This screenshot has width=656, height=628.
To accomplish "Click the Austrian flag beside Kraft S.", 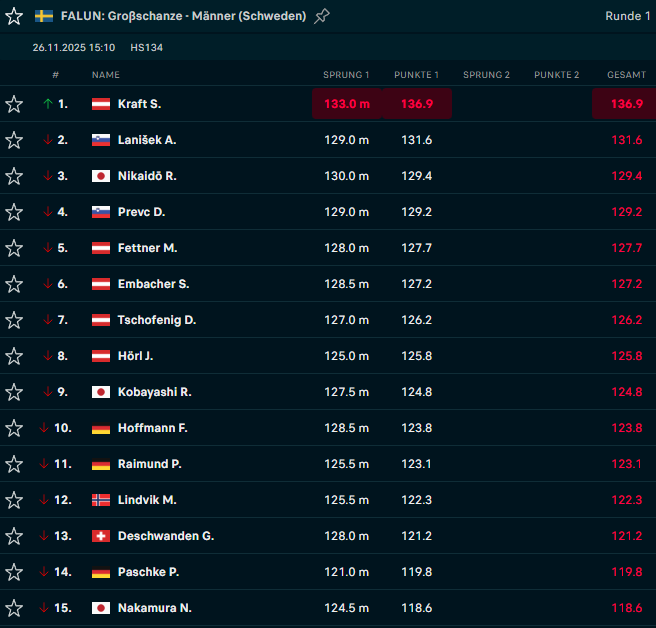I will click(100, 104).
